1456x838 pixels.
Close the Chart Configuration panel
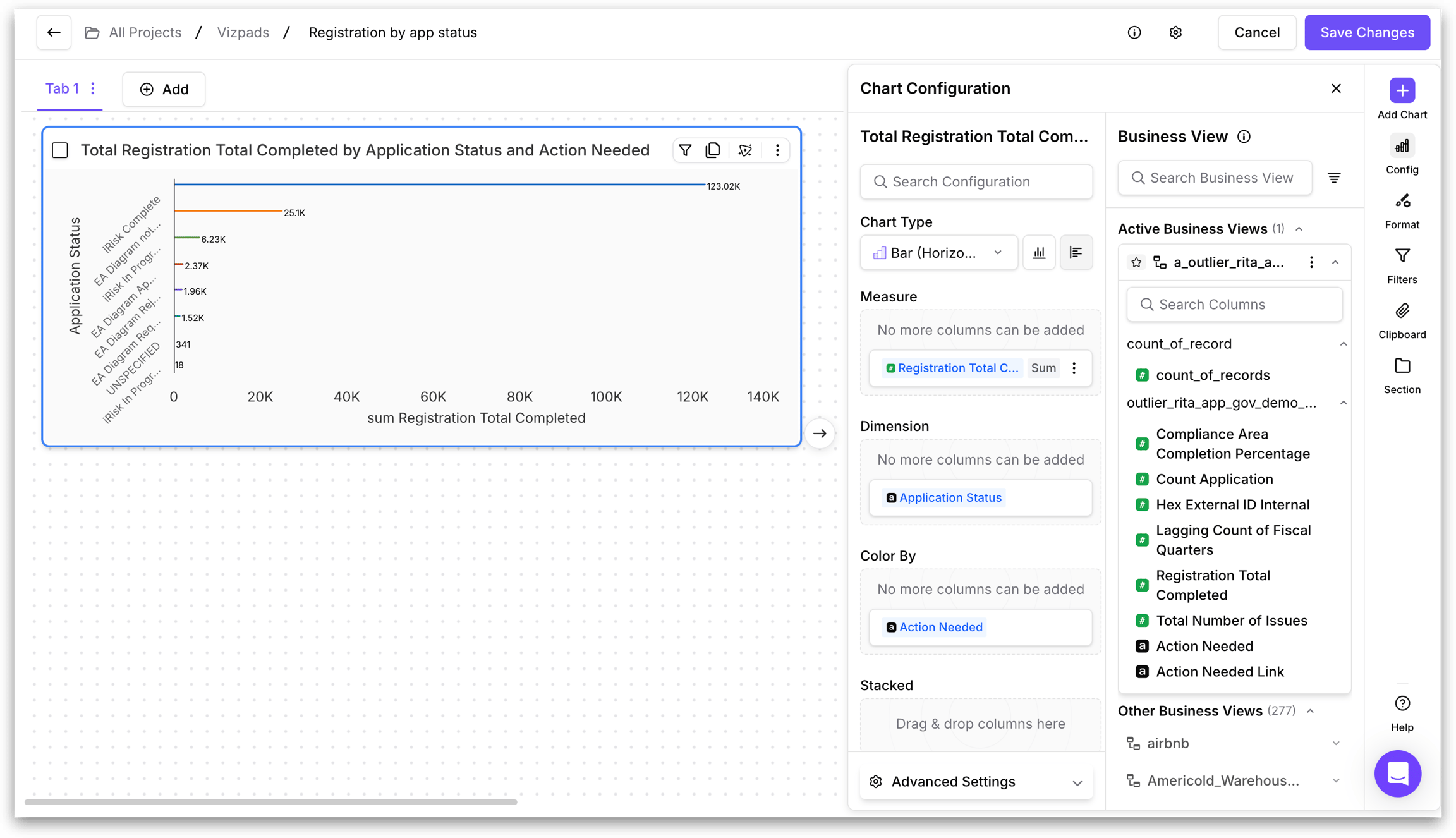tap(1336, 88)
